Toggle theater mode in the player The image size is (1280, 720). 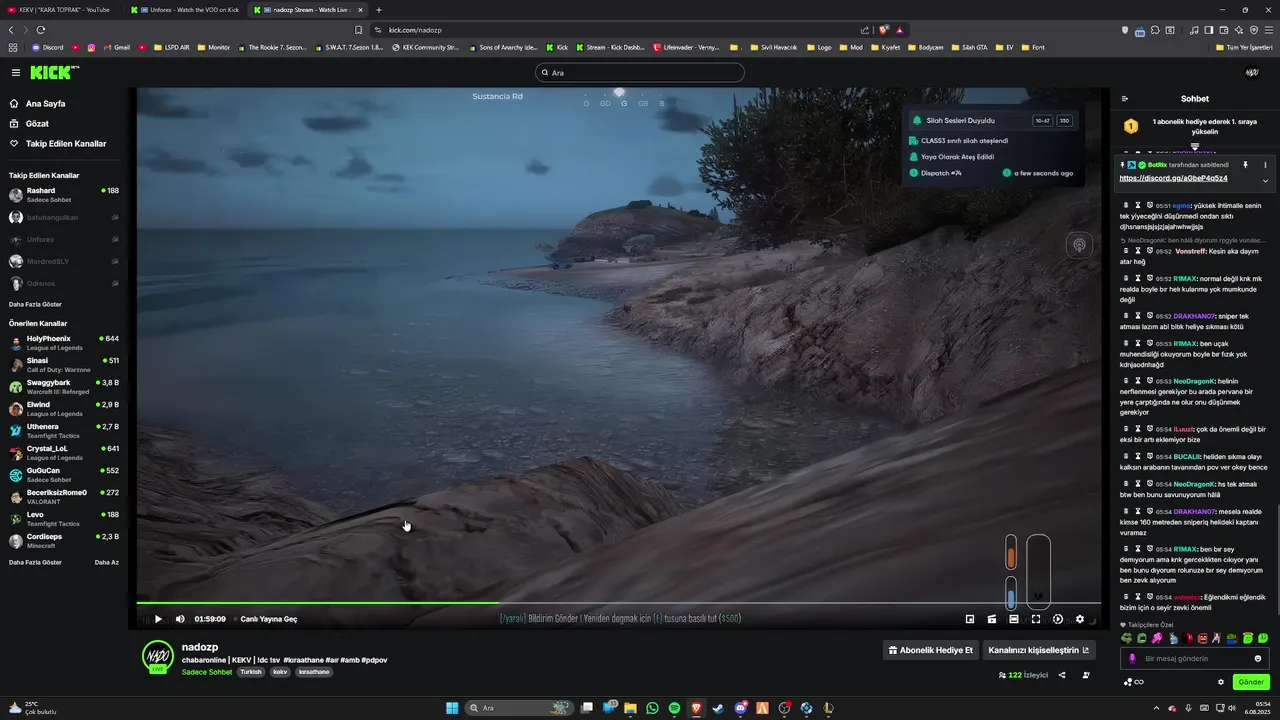[1014, 619]
